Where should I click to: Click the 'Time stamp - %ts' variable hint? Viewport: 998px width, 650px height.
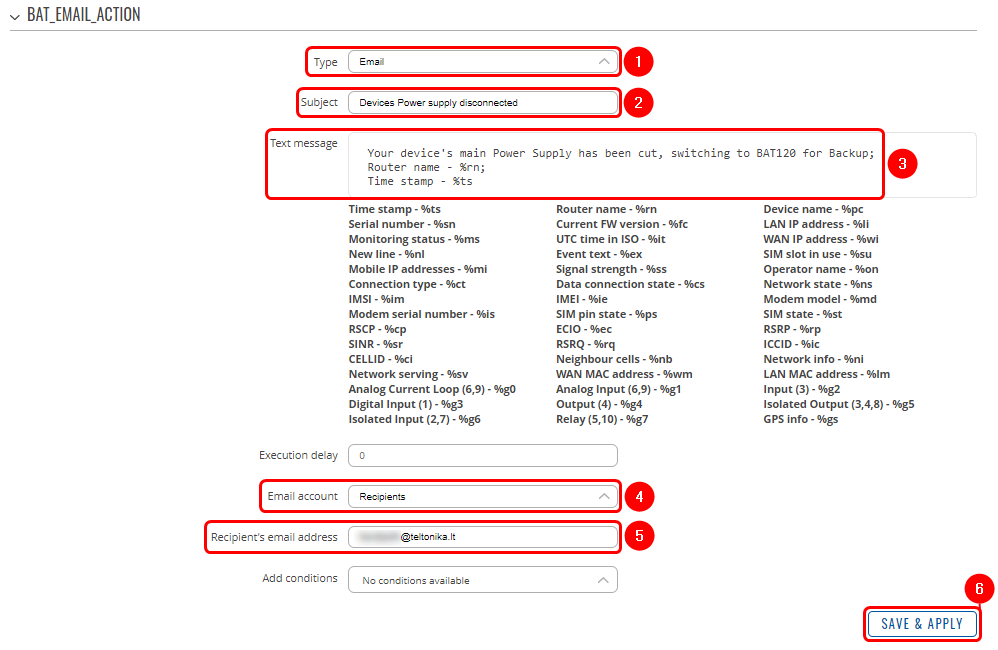[x=395, y=209]
